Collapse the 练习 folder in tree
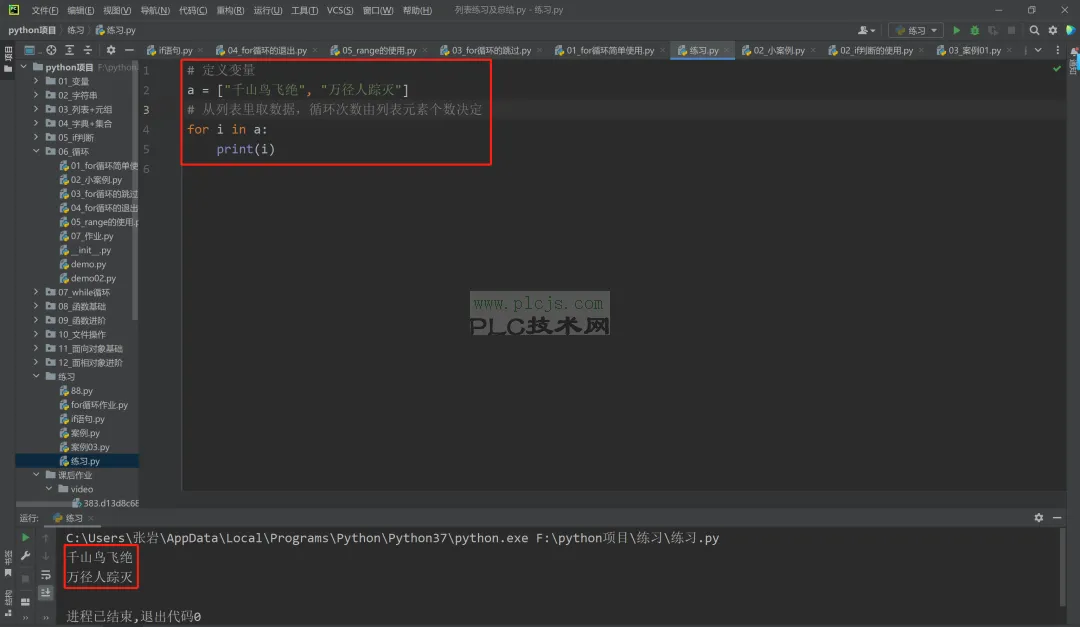 (36, 376)
